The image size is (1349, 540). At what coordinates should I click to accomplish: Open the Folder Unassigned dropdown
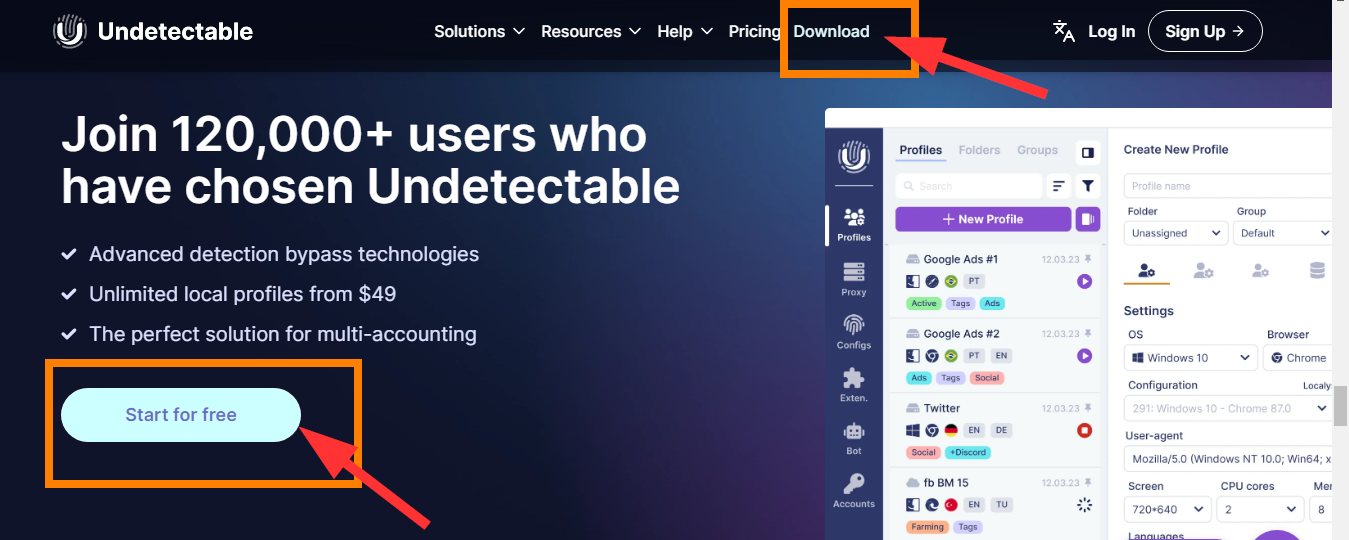[1176, 233]
